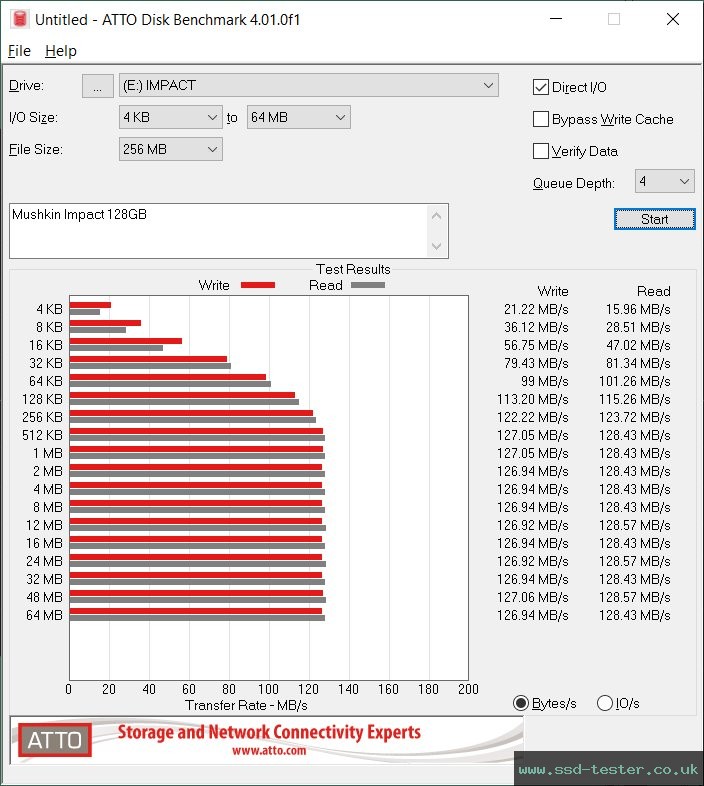The height and width of the screenshot is (786, 704).
Task: Open the 256 MB File Size dropdown
Action: [x=170, y=149]
